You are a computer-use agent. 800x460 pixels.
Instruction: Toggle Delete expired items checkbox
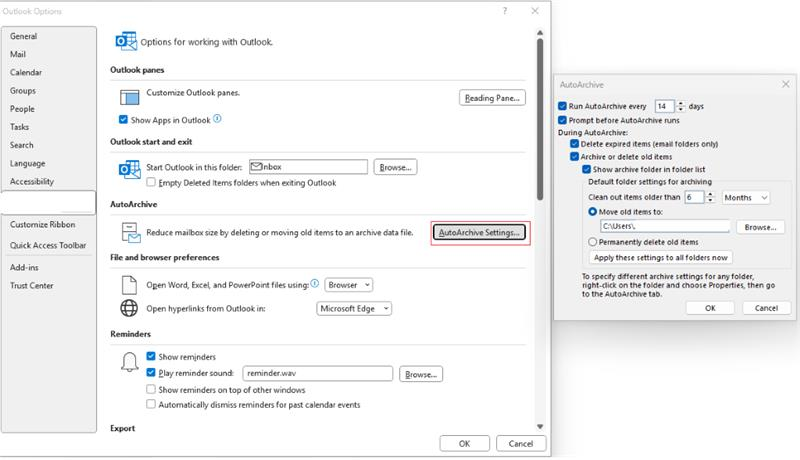pos(574,144)
